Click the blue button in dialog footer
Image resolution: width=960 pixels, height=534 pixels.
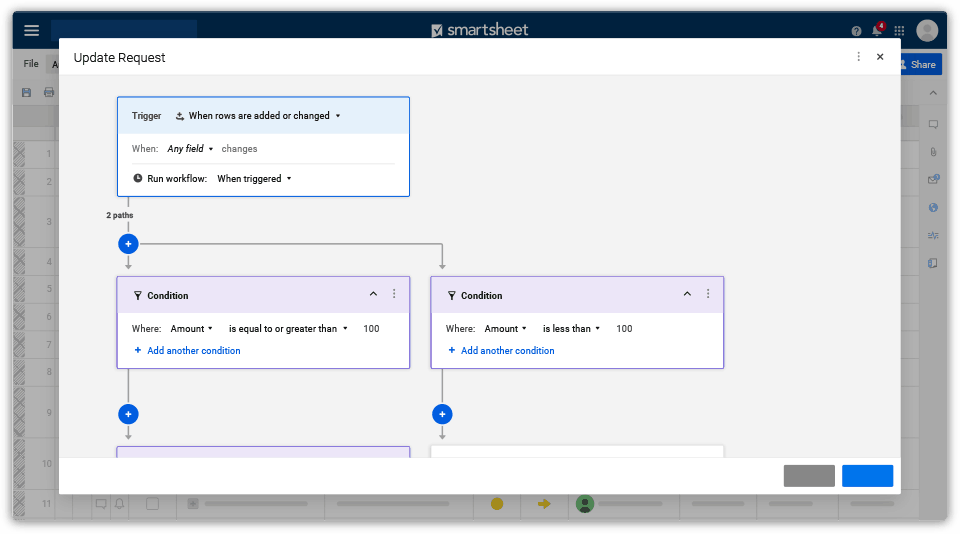pos(867,476)
